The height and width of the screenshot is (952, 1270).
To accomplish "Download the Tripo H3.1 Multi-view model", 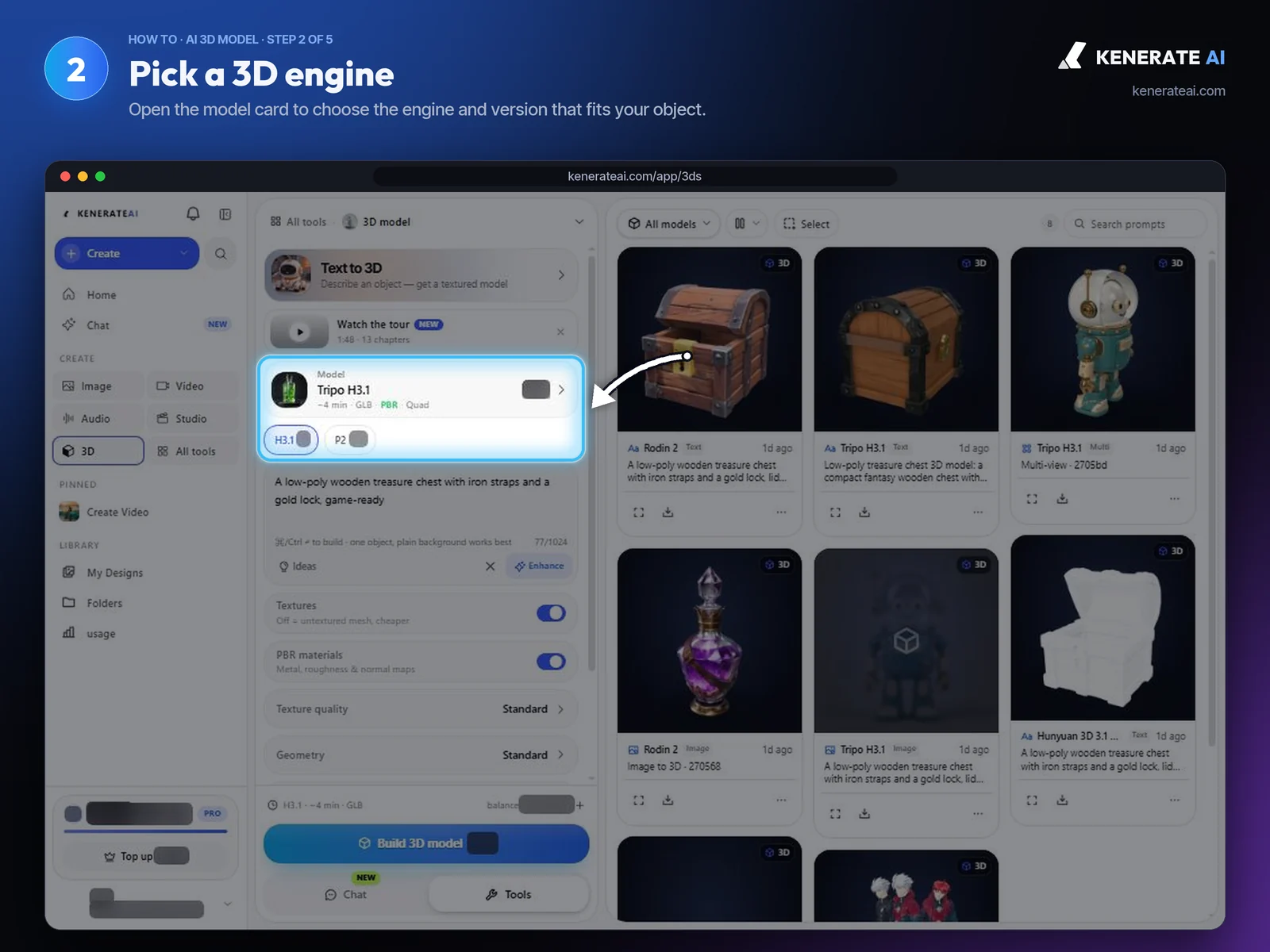I will [x=1062, y=499].
